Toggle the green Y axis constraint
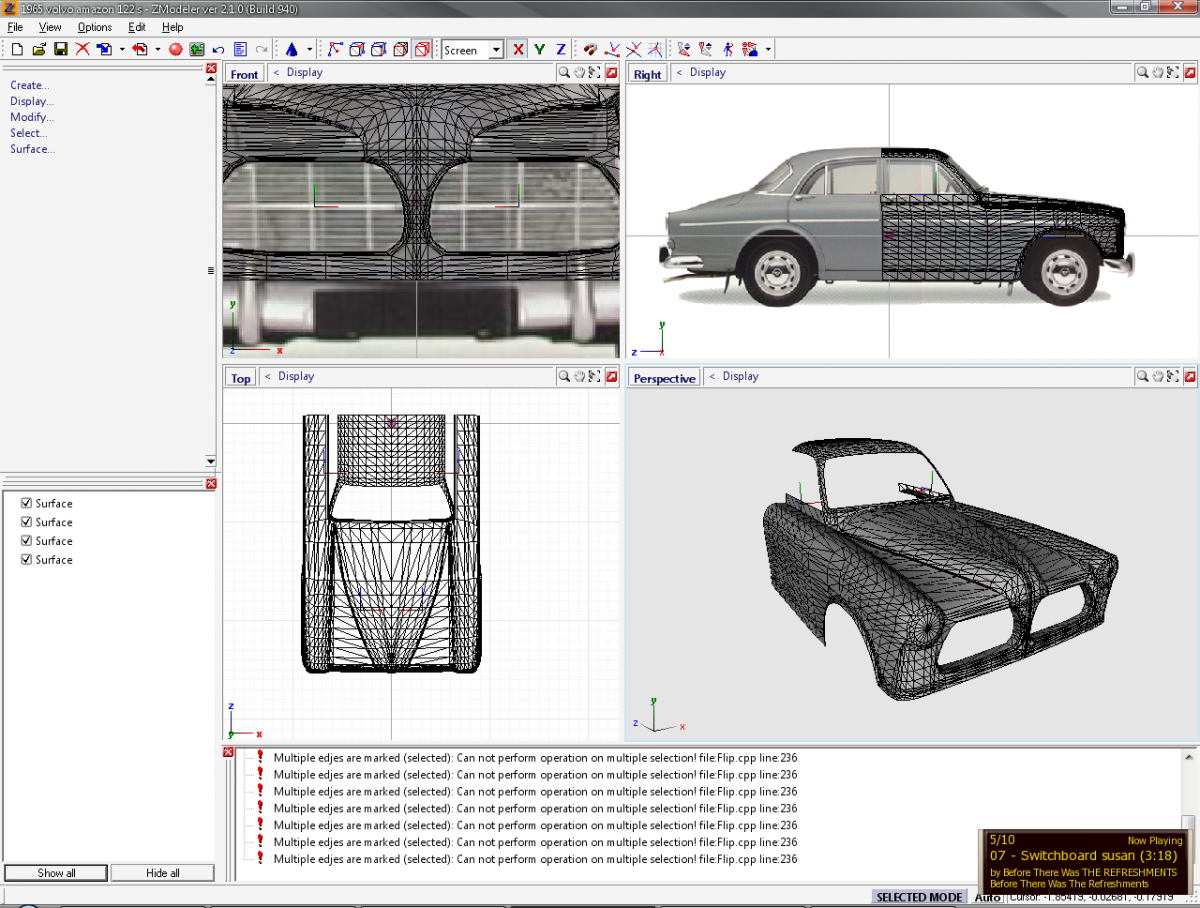Viewport: 1200px width, 908px height. tap(540, 49)
